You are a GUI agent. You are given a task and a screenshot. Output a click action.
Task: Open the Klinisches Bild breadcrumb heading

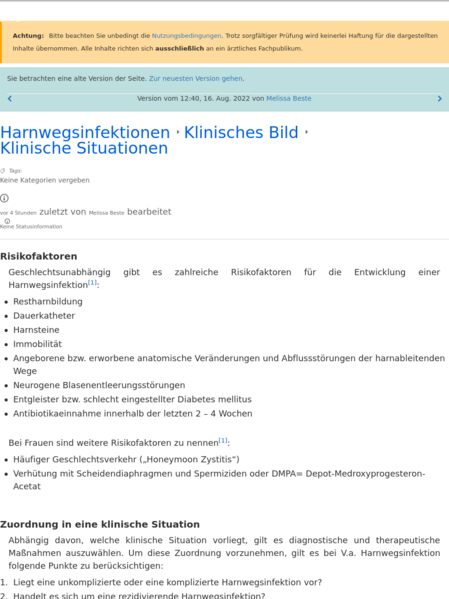tap(241, 132)
